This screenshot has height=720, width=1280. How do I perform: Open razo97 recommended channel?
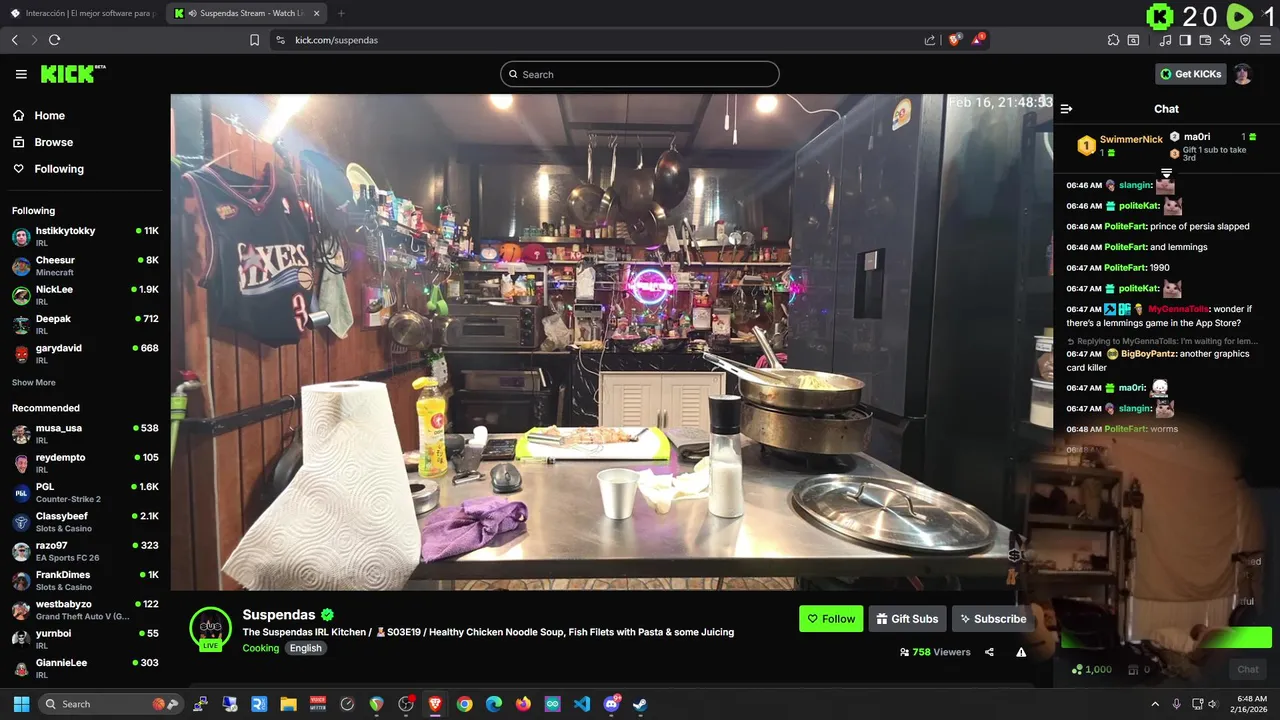coord(85,551)
